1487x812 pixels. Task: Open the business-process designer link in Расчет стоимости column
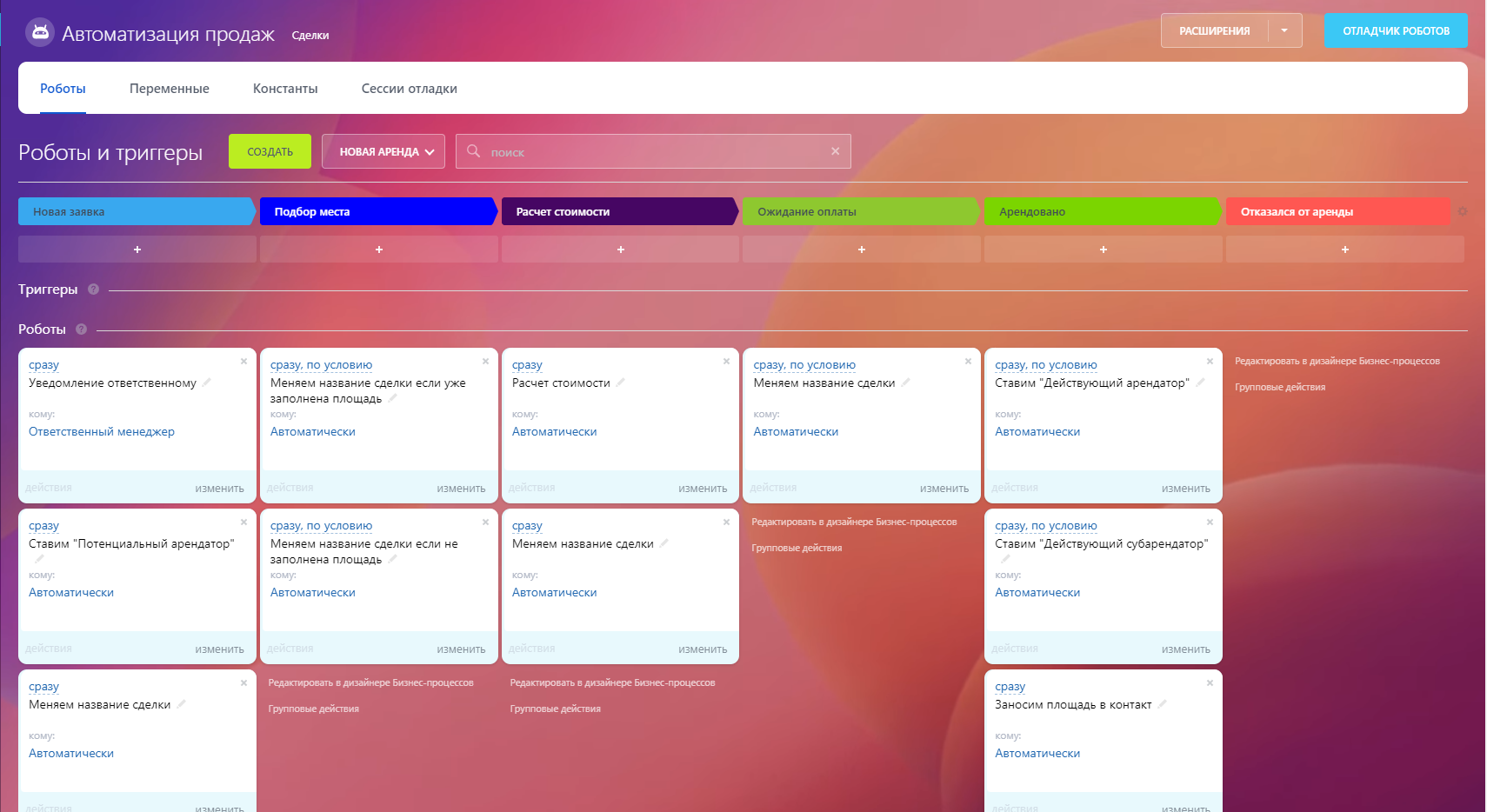click(x=612, y=682)
